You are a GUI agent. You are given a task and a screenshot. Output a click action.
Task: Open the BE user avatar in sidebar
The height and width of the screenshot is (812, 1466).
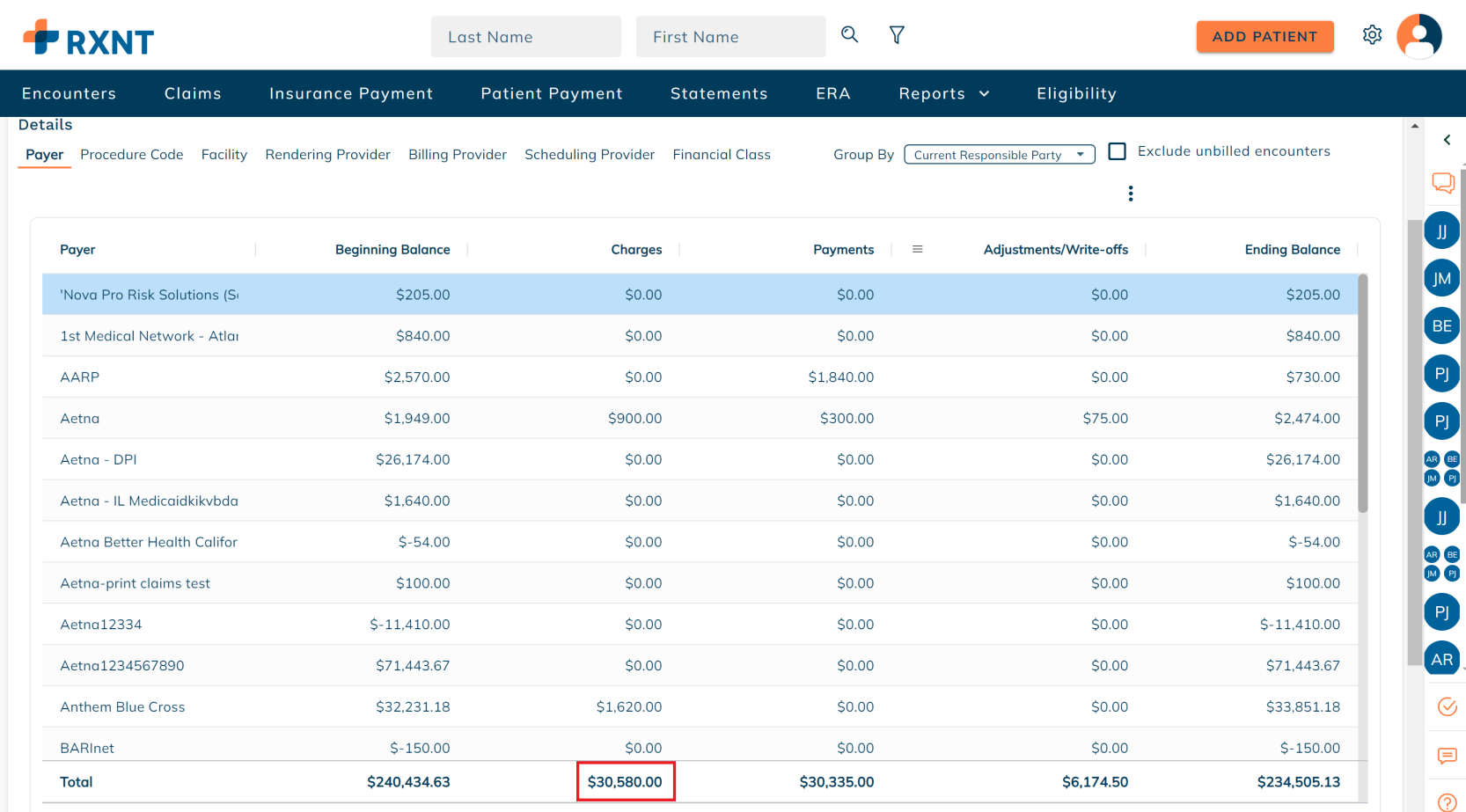click(x=1441, y=326)
